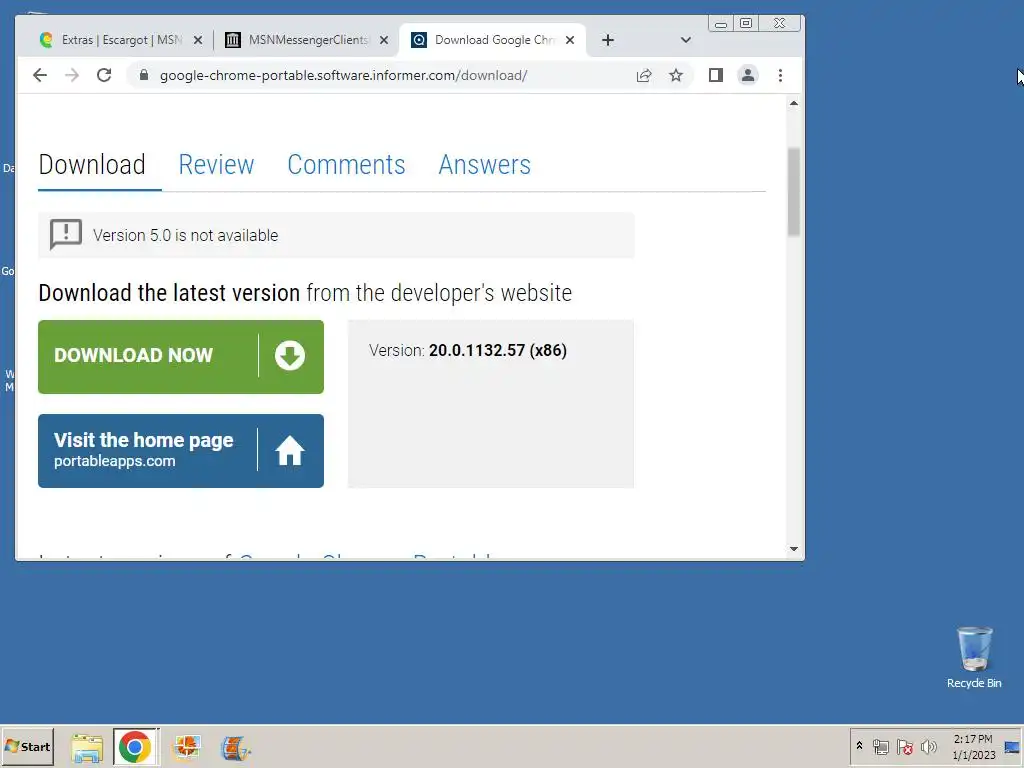Click the page scrollbar up arrow
Screen dimensions: 1024x768
point(793,103)
